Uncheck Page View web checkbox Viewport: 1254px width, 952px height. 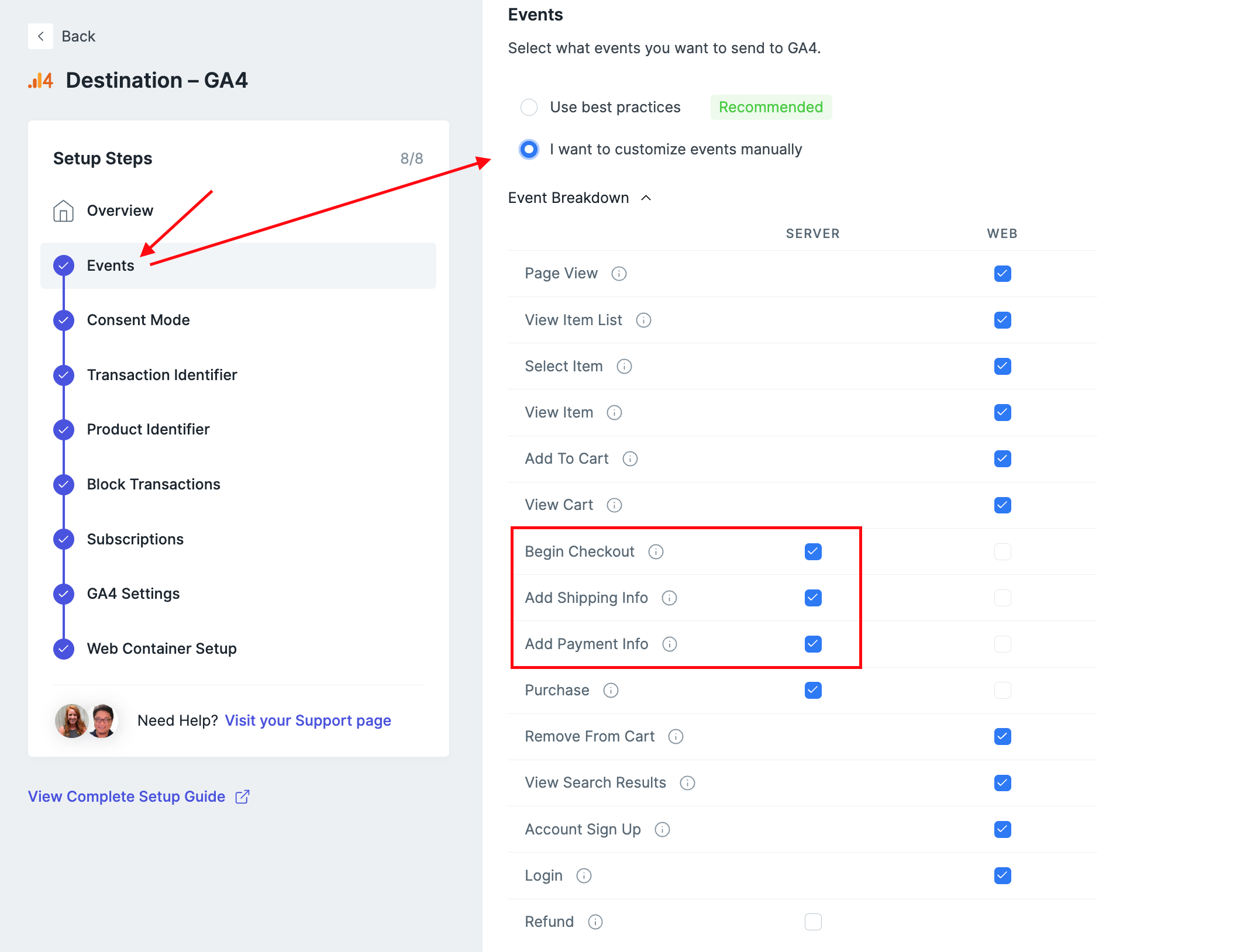[1002, 274]
